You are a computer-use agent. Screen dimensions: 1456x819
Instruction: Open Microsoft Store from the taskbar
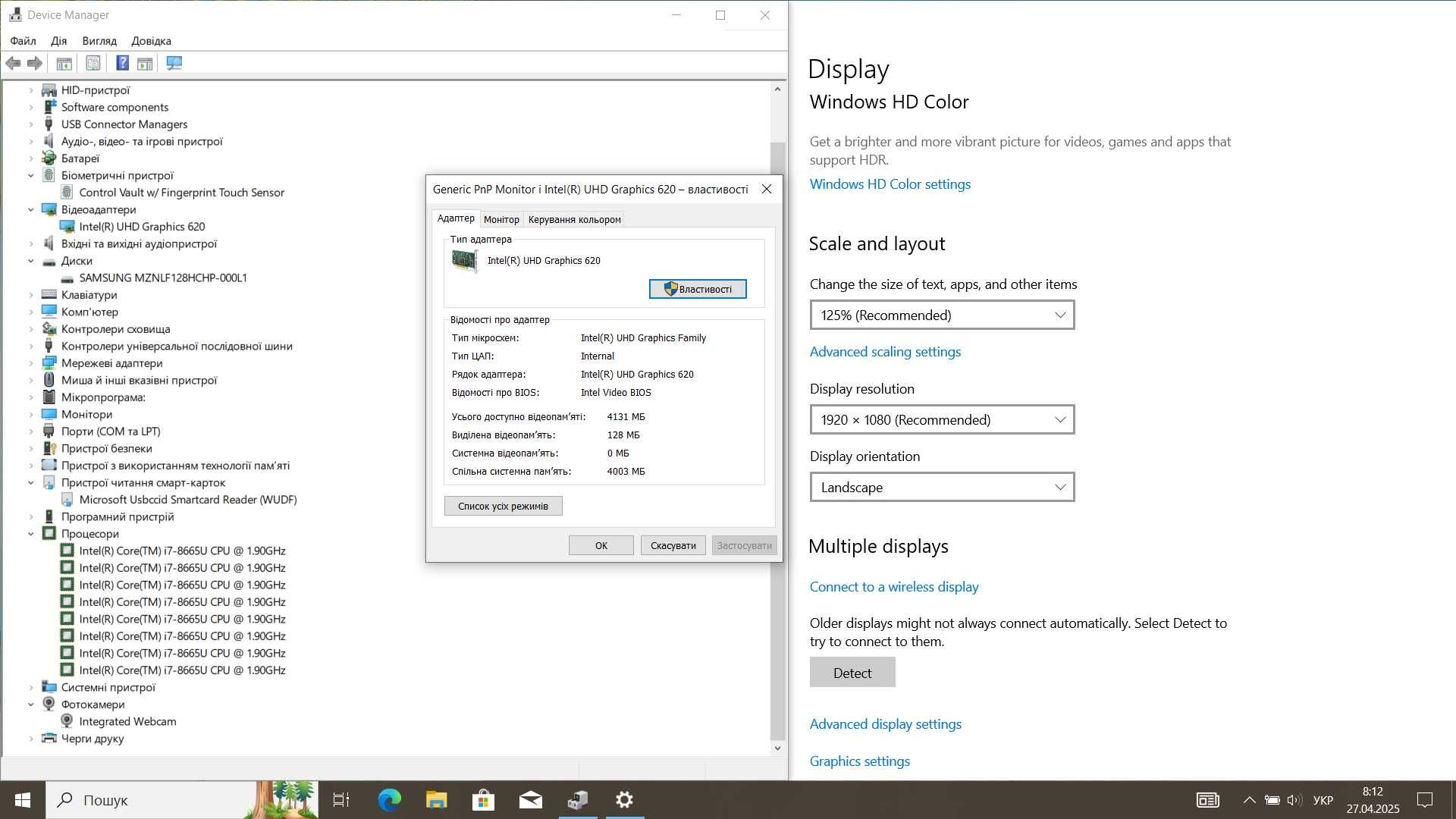coord(483,800)
